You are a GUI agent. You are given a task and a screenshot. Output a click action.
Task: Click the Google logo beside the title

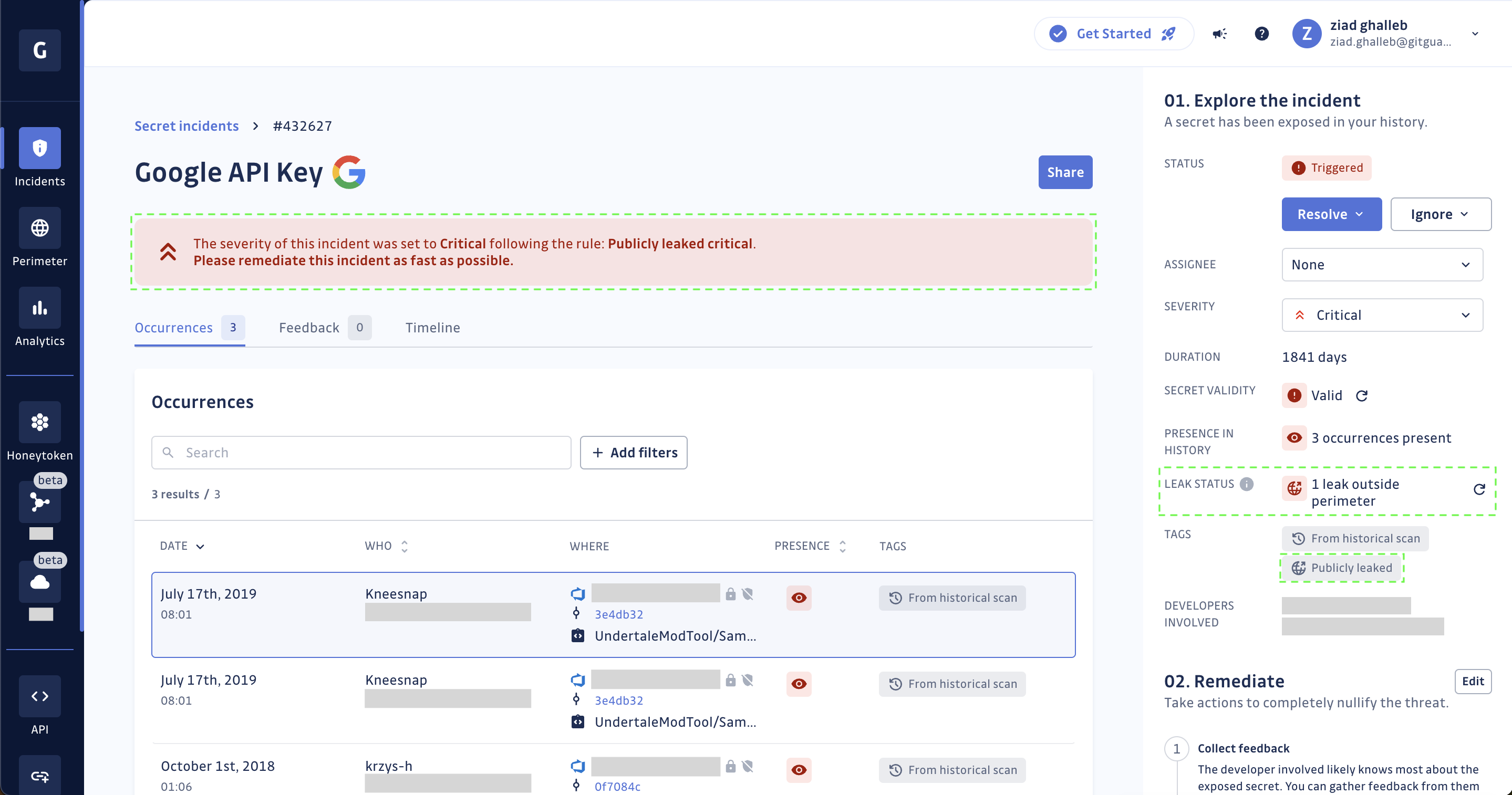349,172
